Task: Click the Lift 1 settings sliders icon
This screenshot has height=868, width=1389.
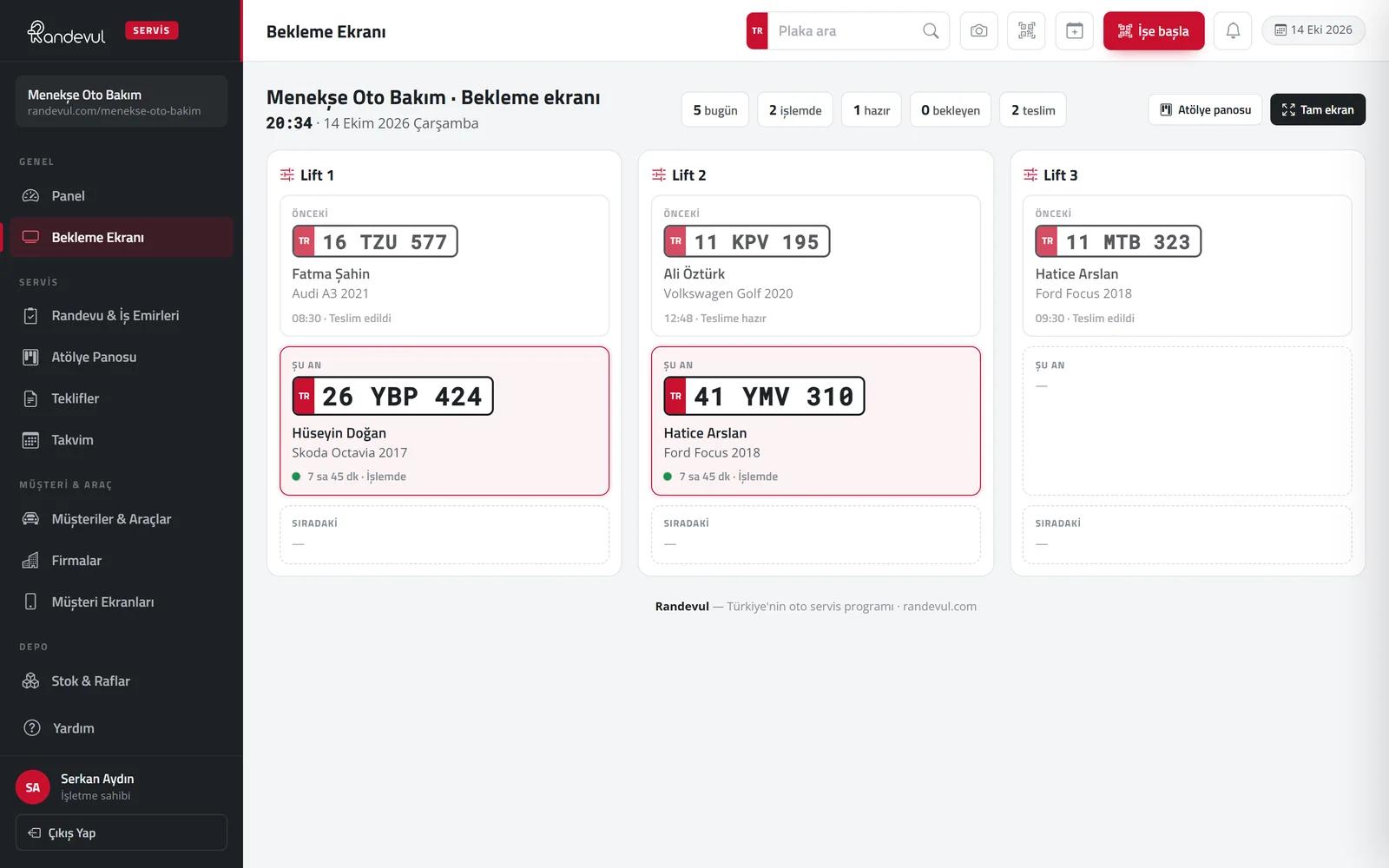Action: [287, 174]
